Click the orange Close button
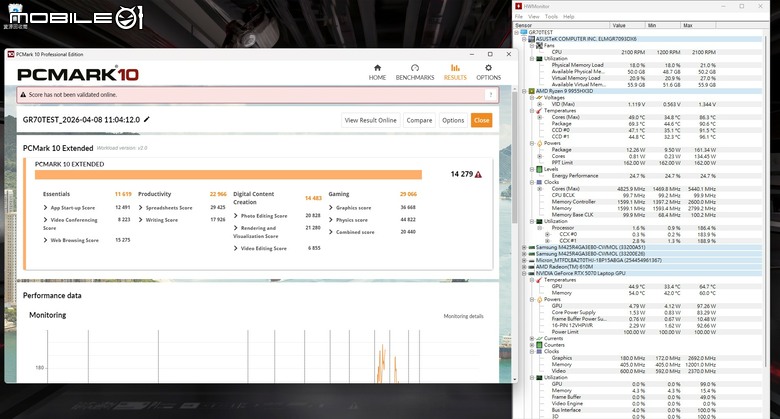 point(482,120)
